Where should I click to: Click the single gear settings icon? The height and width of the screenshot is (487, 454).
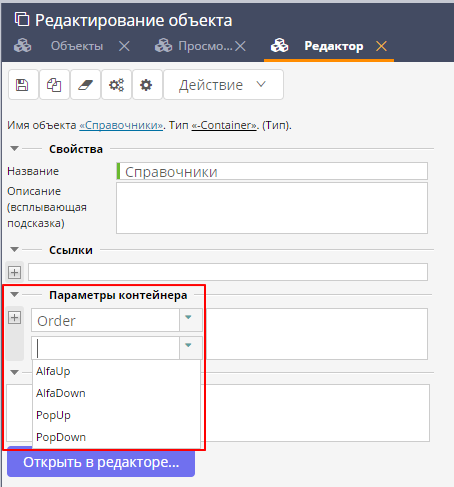click(147, 85)
